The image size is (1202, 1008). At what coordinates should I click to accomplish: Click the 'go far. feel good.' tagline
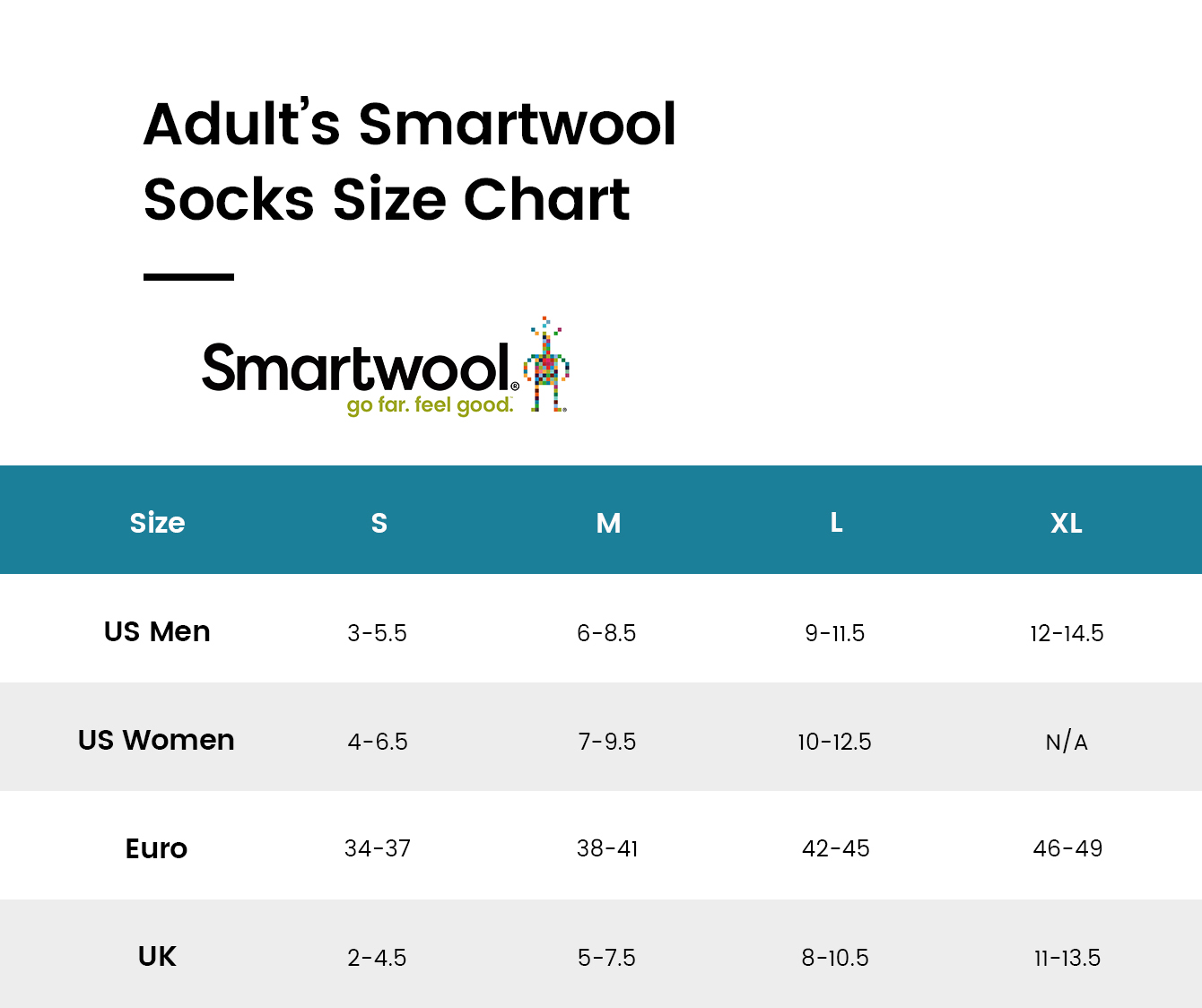pyautogui.click(x=431, y=405)
